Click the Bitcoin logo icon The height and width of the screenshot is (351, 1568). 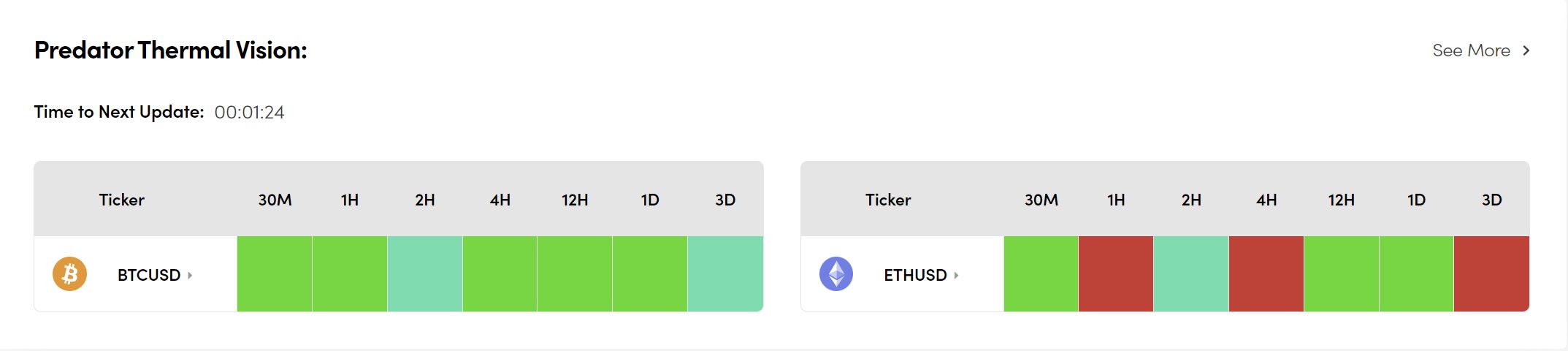(x=69, y=274)
